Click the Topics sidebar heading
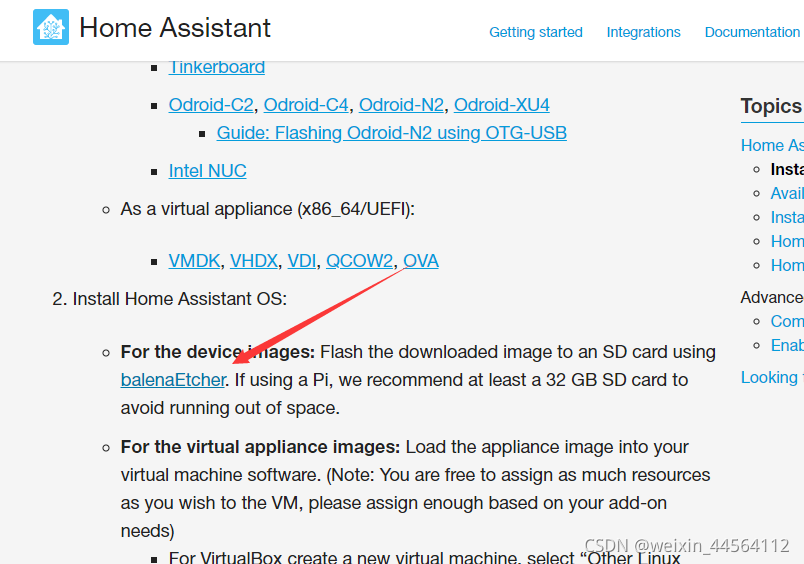Viewport: 804px width, 564px height. click(771, 107)
